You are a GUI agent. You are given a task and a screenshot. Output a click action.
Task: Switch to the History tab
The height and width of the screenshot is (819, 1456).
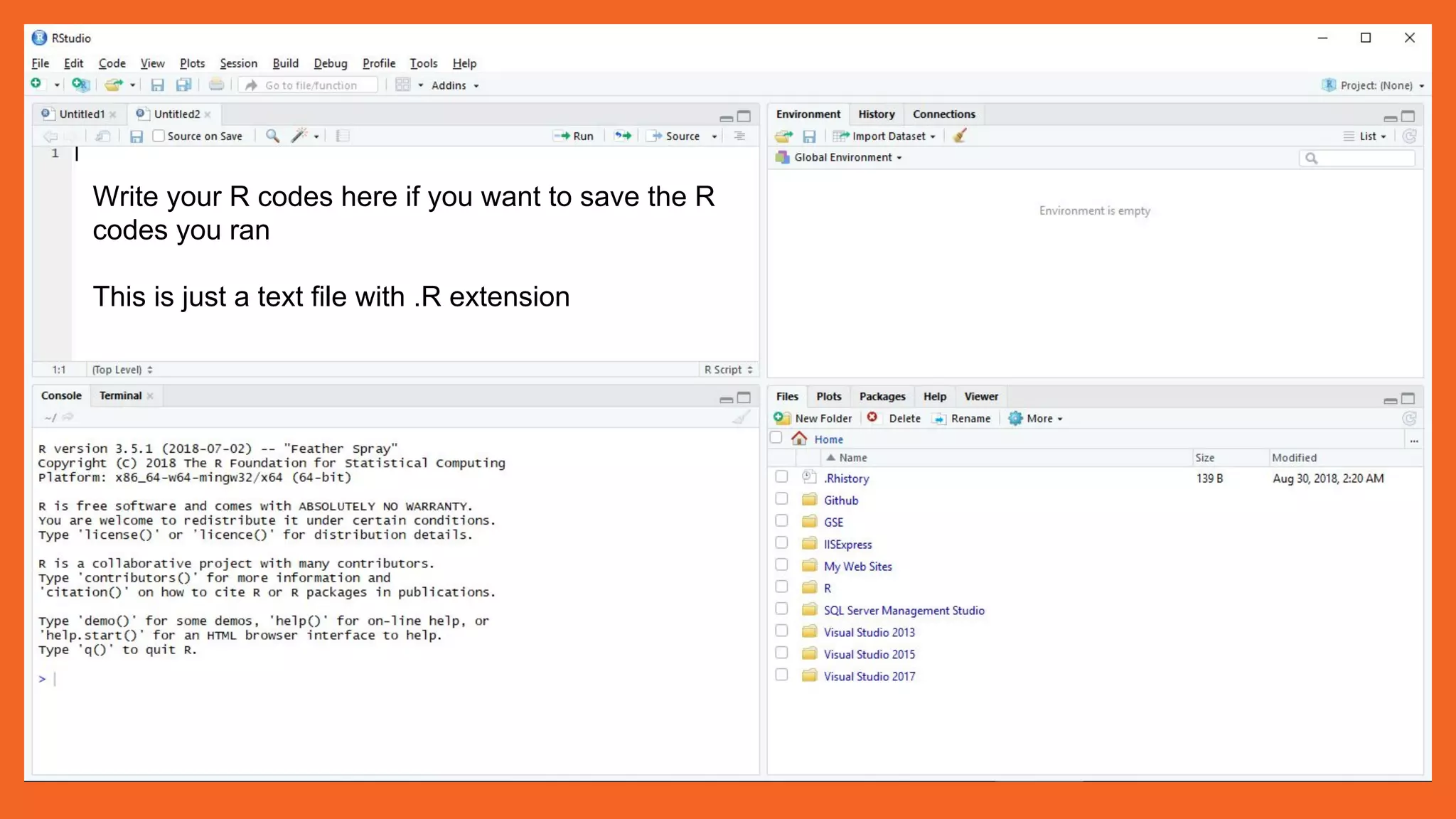(876, 114)
